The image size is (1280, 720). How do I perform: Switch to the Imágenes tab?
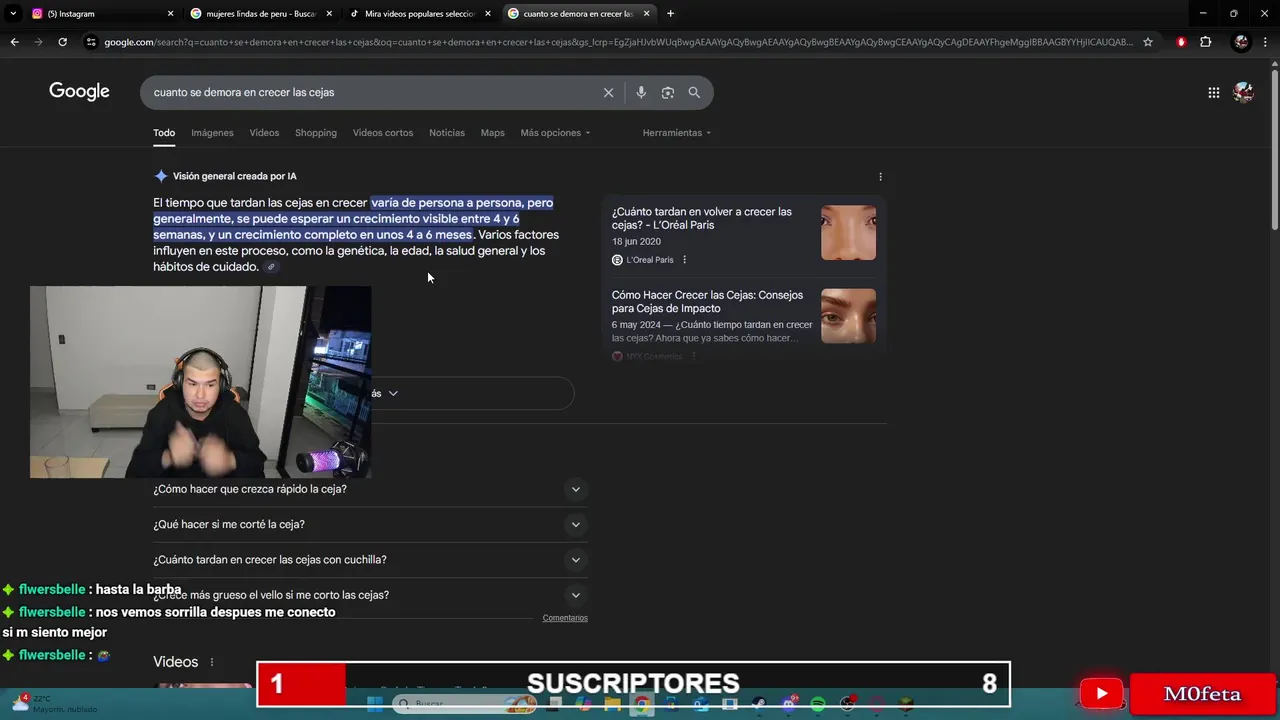click(x=212, y=132)
